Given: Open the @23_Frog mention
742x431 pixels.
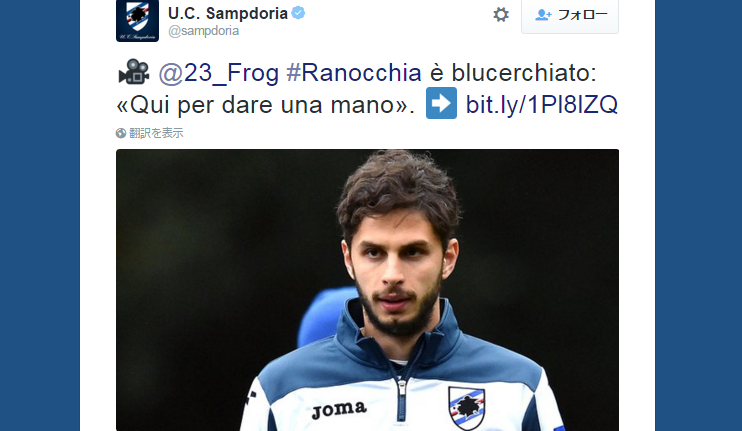Looking at the screenshot, I should pos(219,73).
